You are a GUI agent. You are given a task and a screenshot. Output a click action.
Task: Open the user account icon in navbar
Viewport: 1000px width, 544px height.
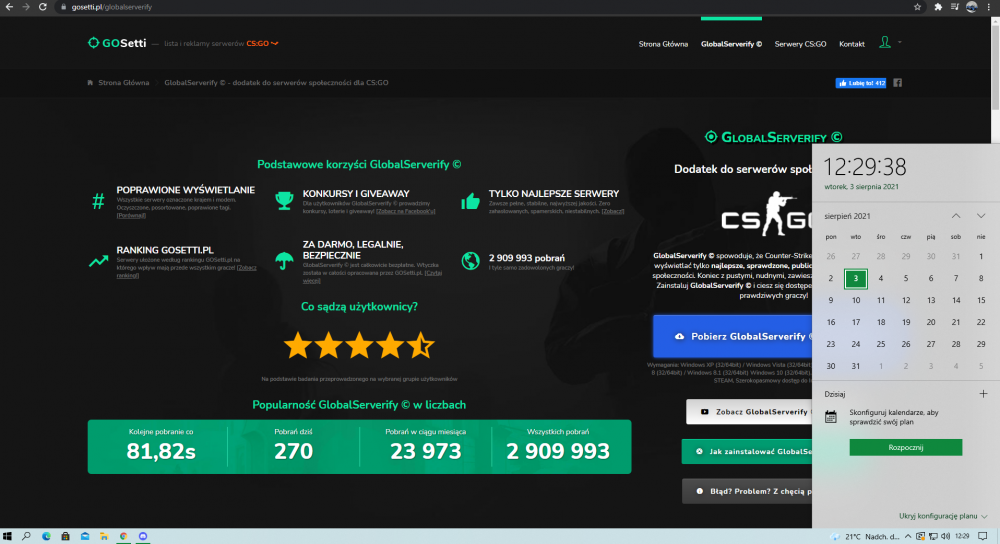click(885, 43)
